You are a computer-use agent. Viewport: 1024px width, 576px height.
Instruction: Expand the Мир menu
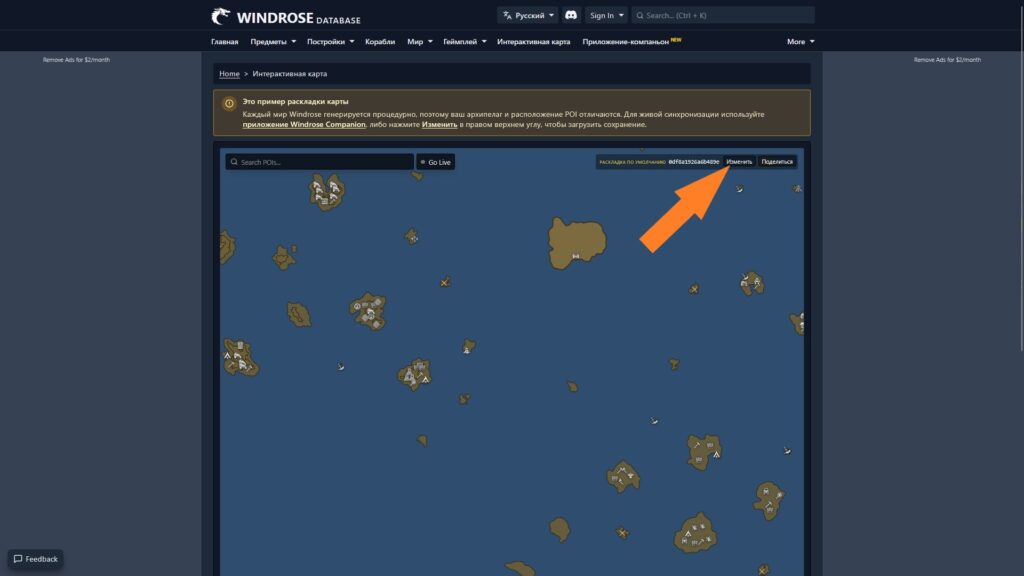[420, 41]
